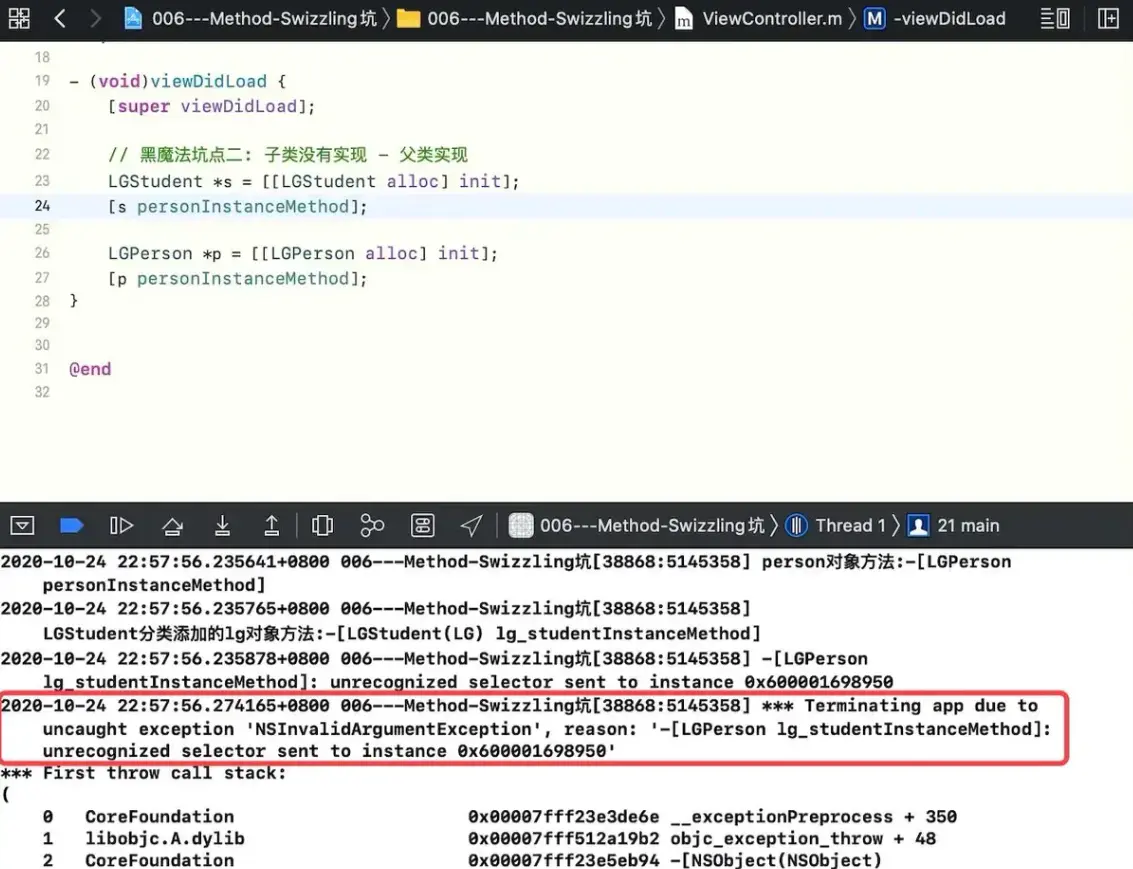Click '[super viewDidLoad];' statement
1133x869 pixels.
click(212, 106)
